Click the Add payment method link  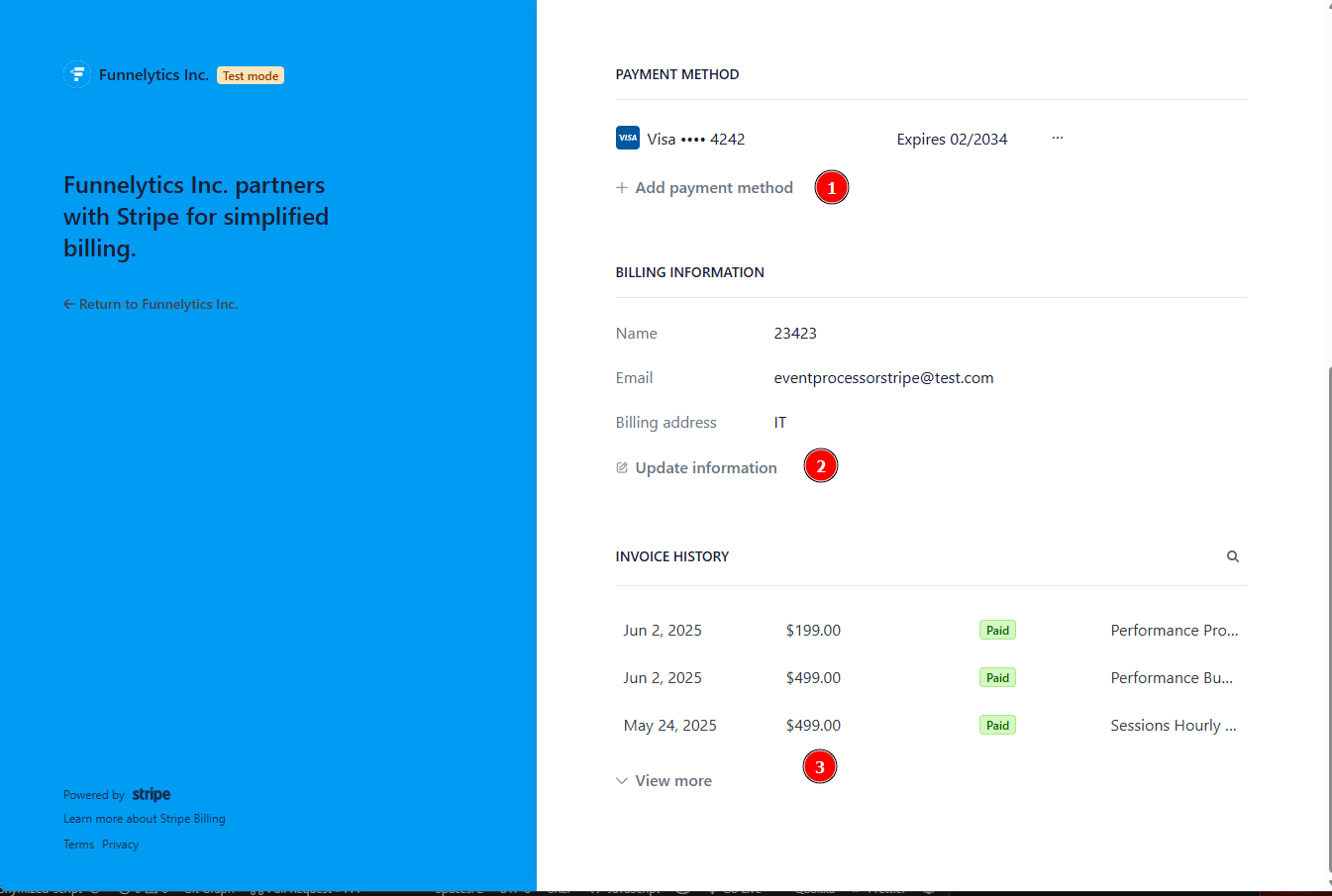point(704,188)
